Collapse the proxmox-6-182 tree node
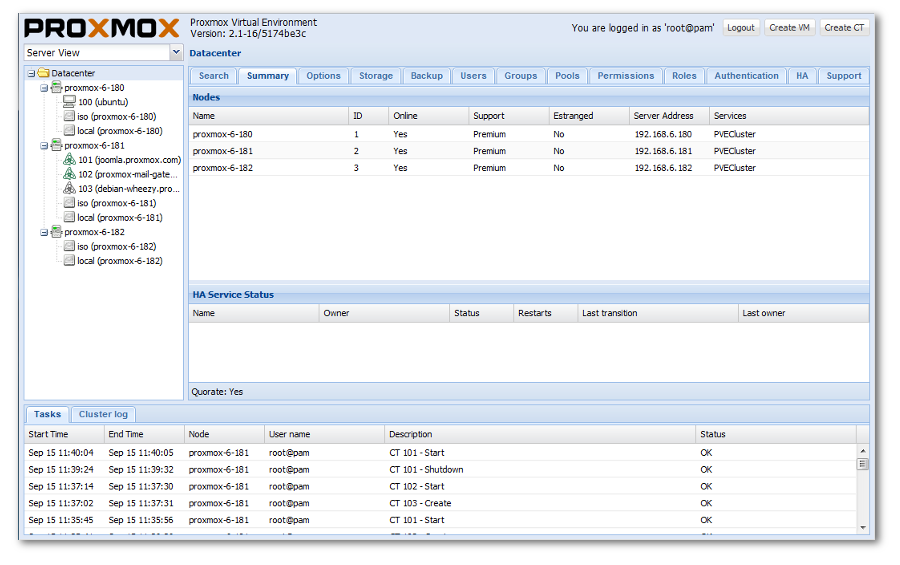The image size is (900, 565). click(x=44, y=233)
